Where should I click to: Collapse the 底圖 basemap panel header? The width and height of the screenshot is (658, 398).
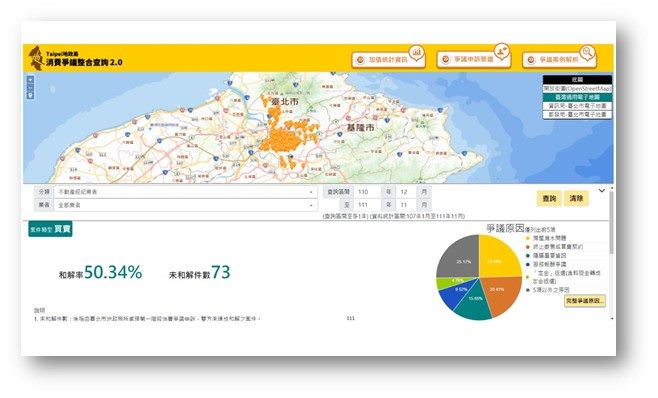click(x=577, y=79)
